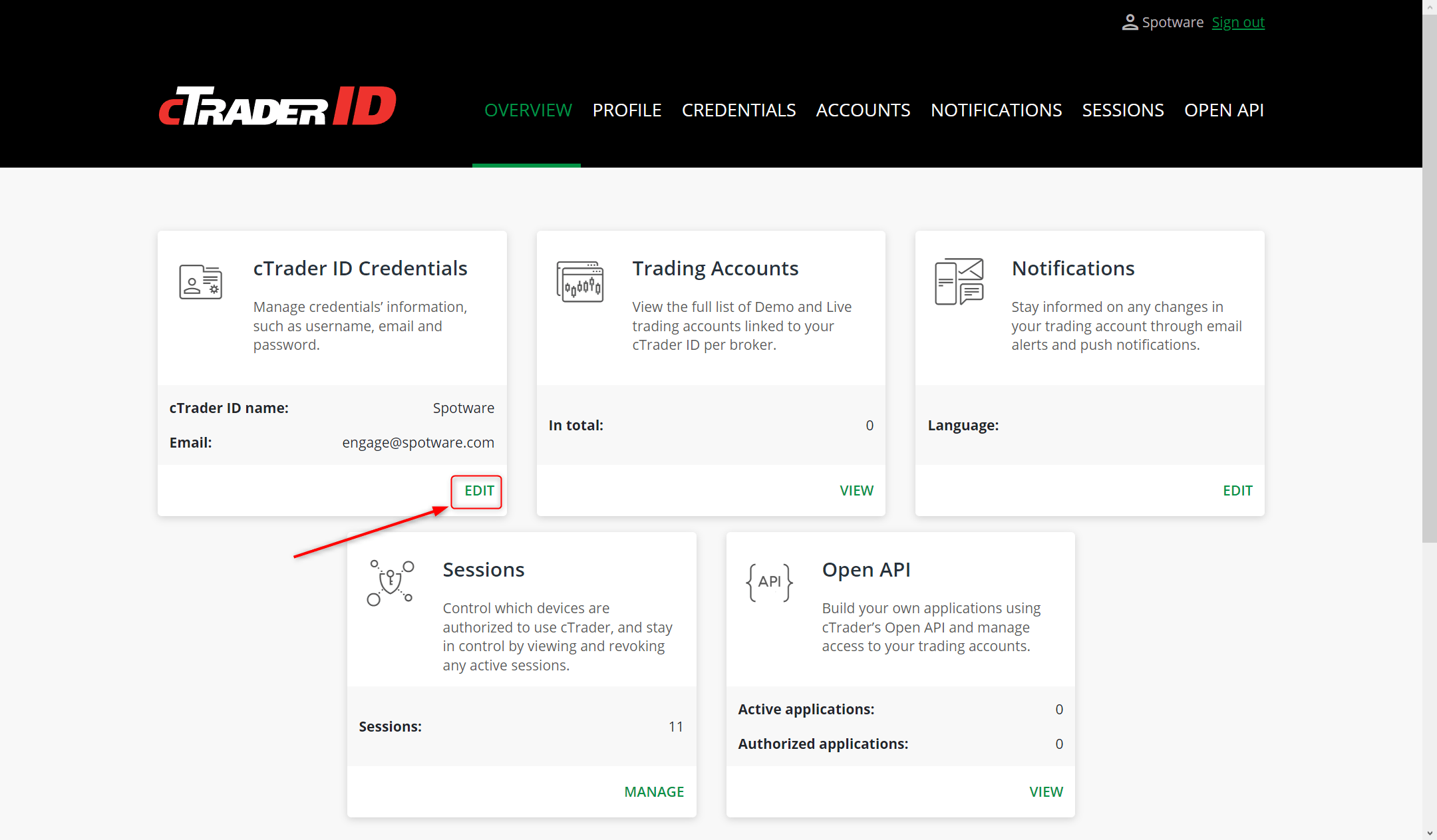
Task: Click the Authorized applications label
Action: (x=823, y=744)
